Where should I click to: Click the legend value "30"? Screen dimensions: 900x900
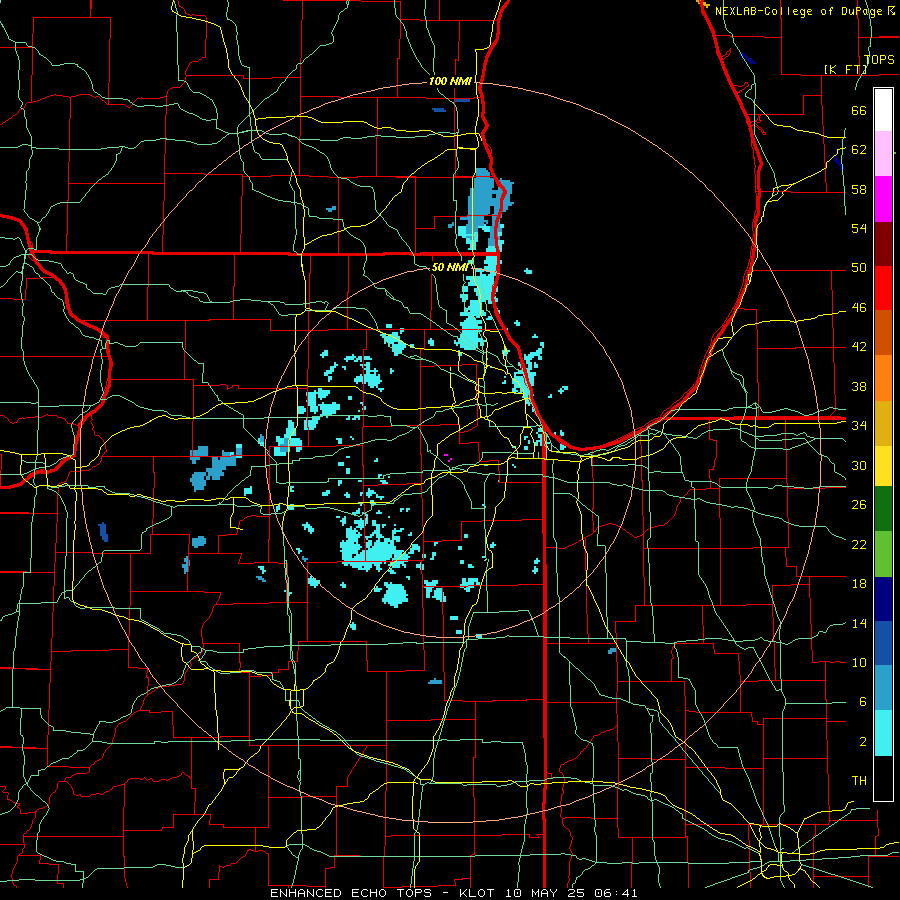(x=859, y=465)
